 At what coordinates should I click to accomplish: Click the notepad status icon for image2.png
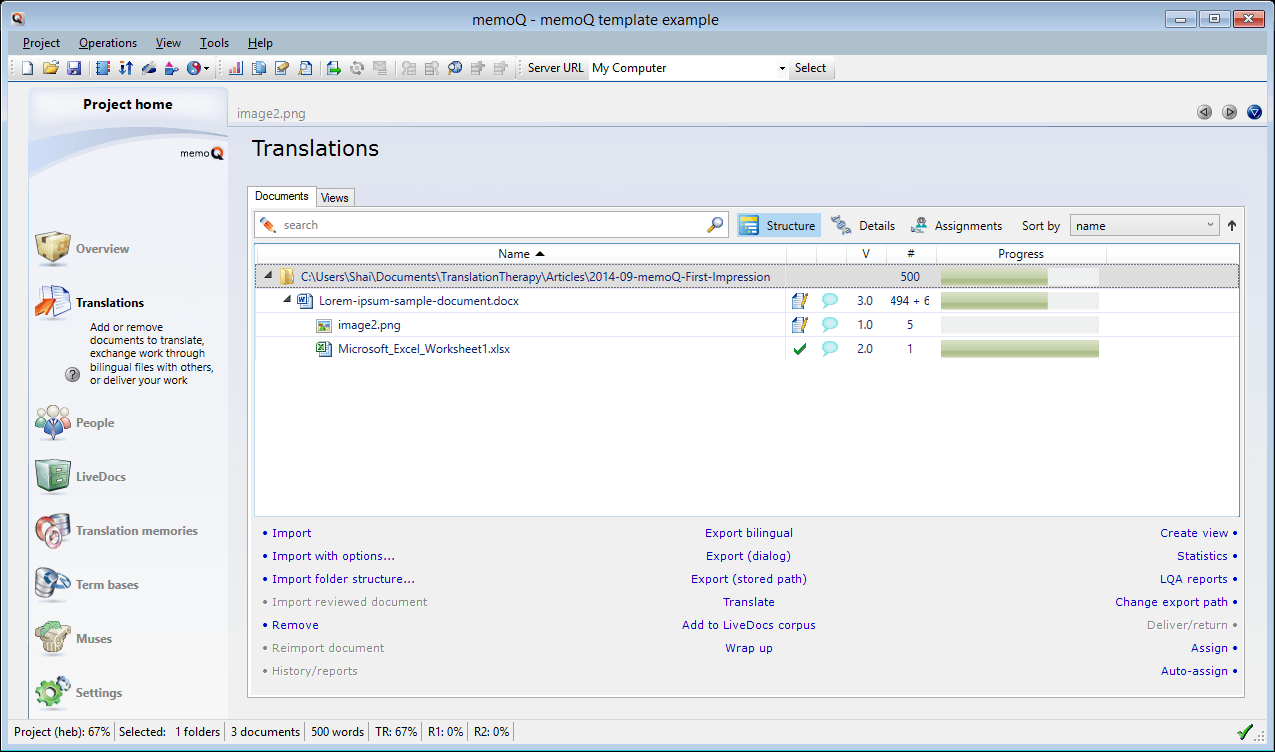click(800, 325)
